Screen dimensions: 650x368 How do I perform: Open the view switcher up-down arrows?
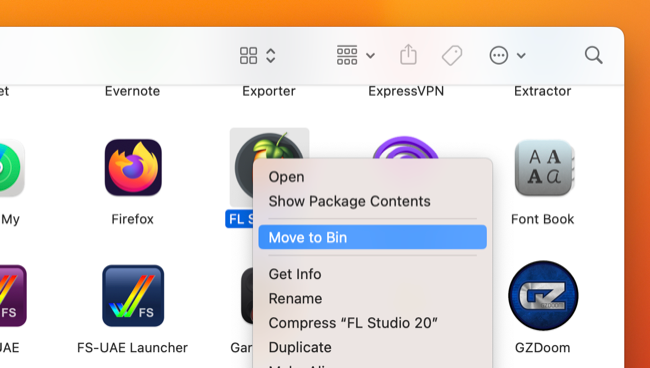click(271, 56)
